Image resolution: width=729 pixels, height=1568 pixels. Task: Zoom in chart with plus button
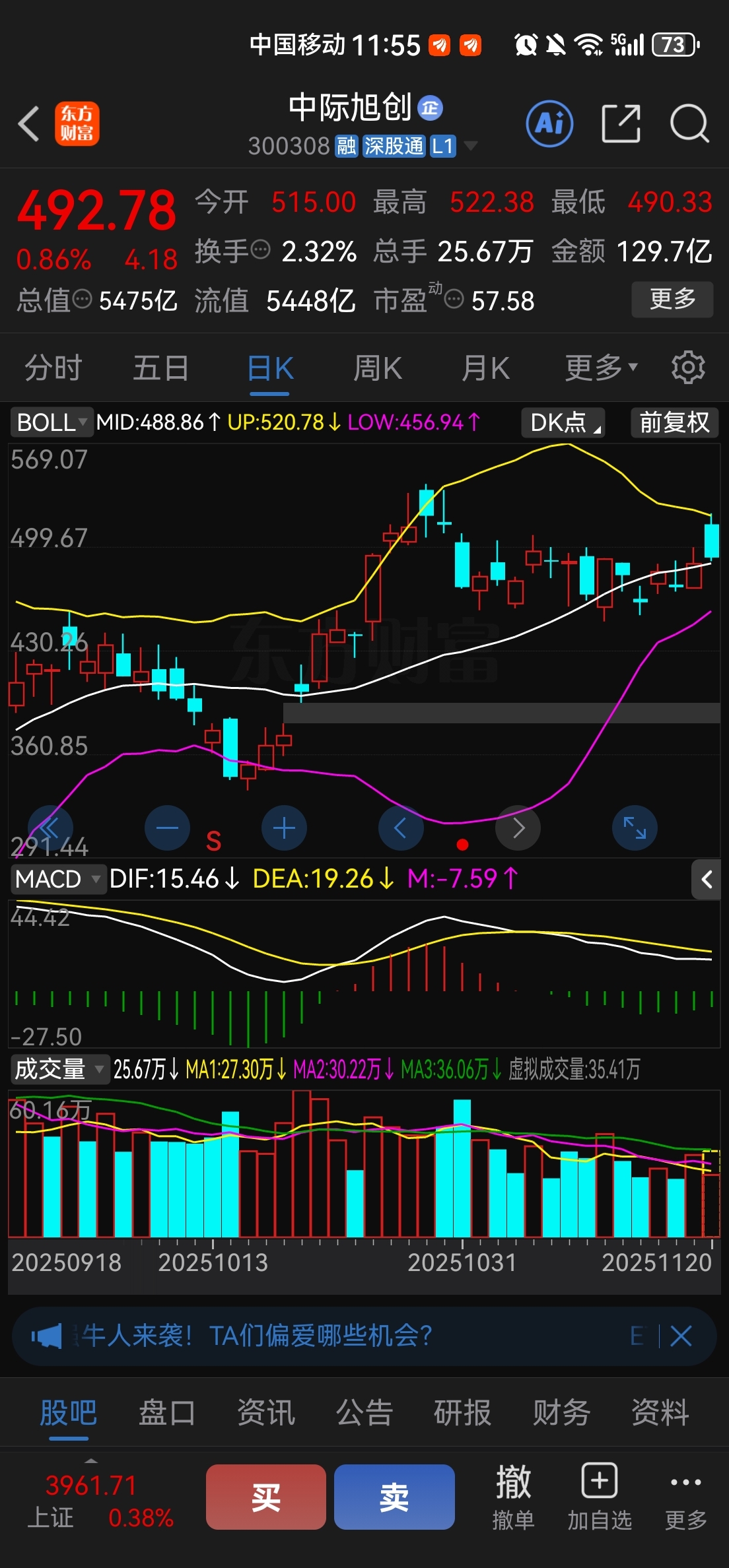coord(284,828)
